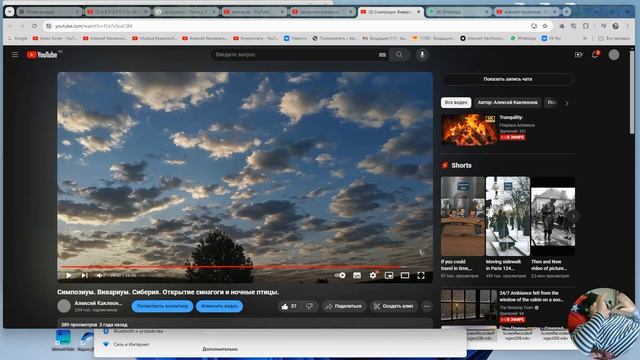Mute the video volume
Screen dimensions: 640x360
pos(100,276)
